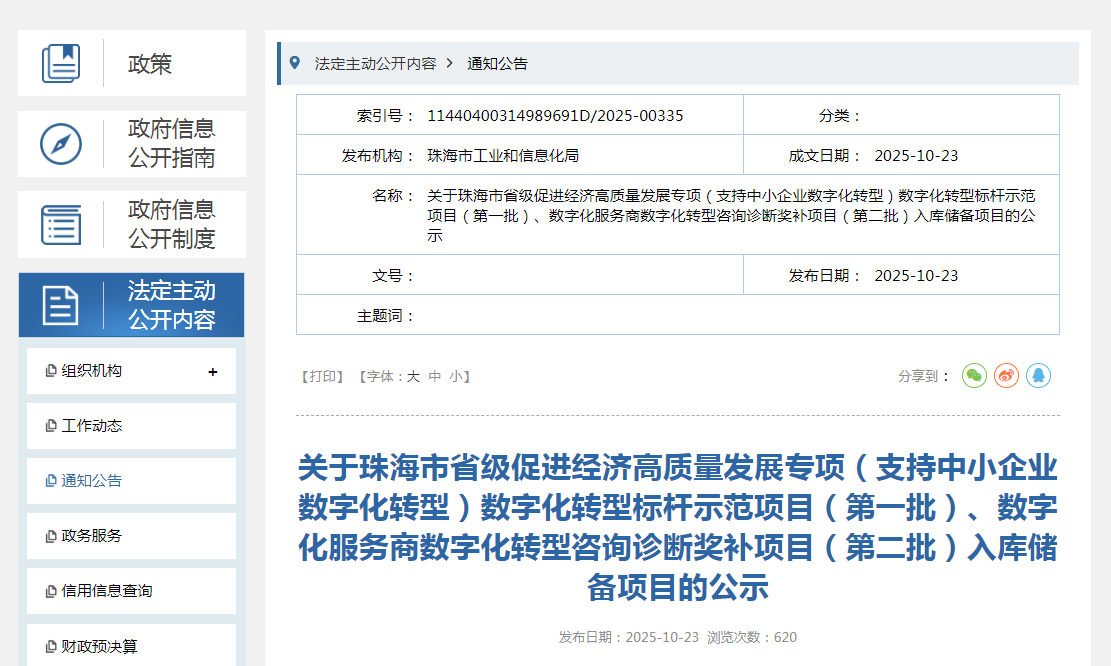The image size is (1111, 666).
Task: Share article via WeChat icon
Action: point(974,376)
